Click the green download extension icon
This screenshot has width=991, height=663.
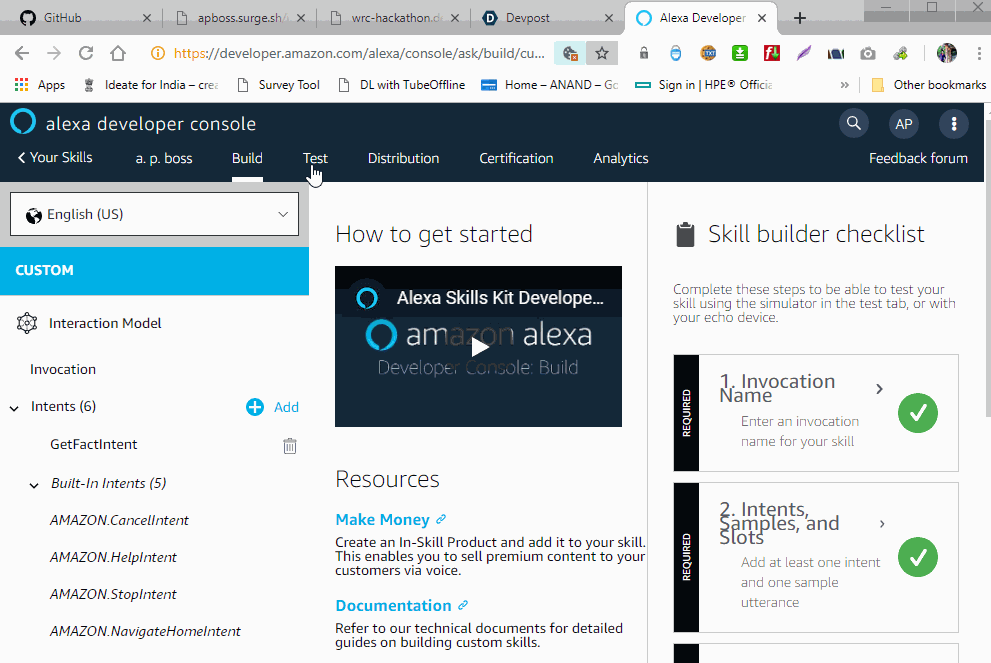739,53
